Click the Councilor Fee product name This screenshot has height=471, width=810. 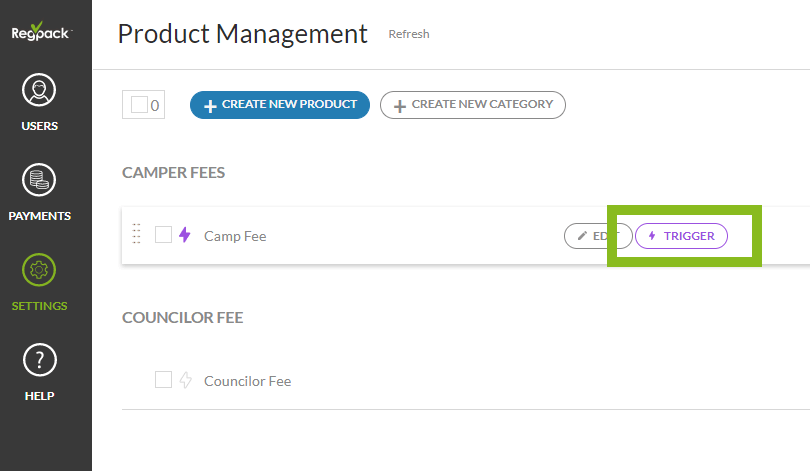pos(248,381)
